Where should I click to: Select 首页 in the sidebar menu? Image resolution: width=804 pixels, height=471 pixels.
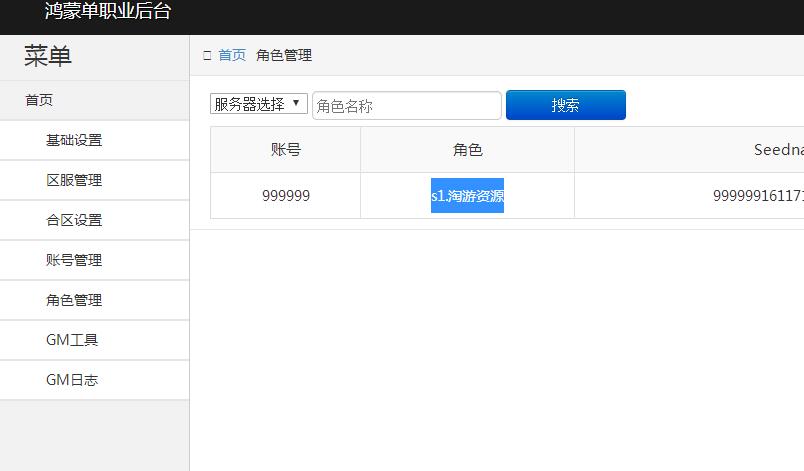pos(39,100)
